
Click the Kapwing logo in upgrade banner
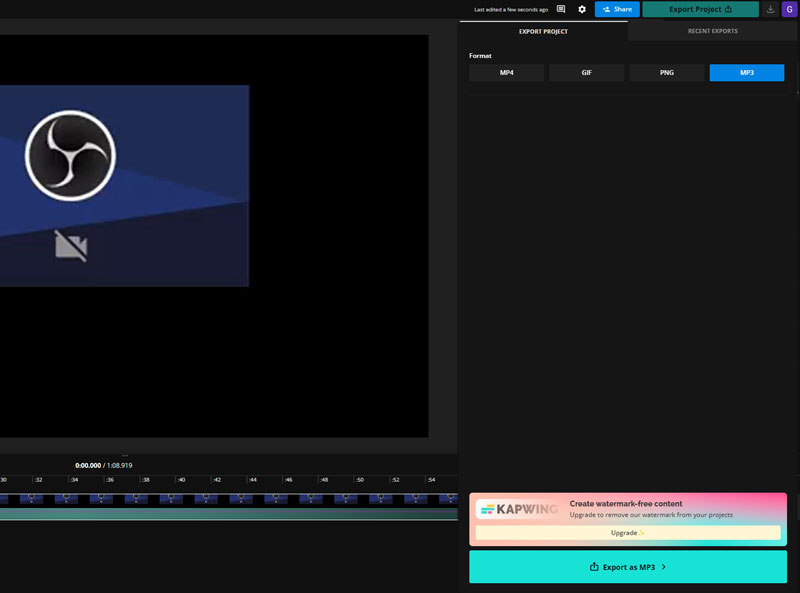pyautogui.click(x=515, y=509)
